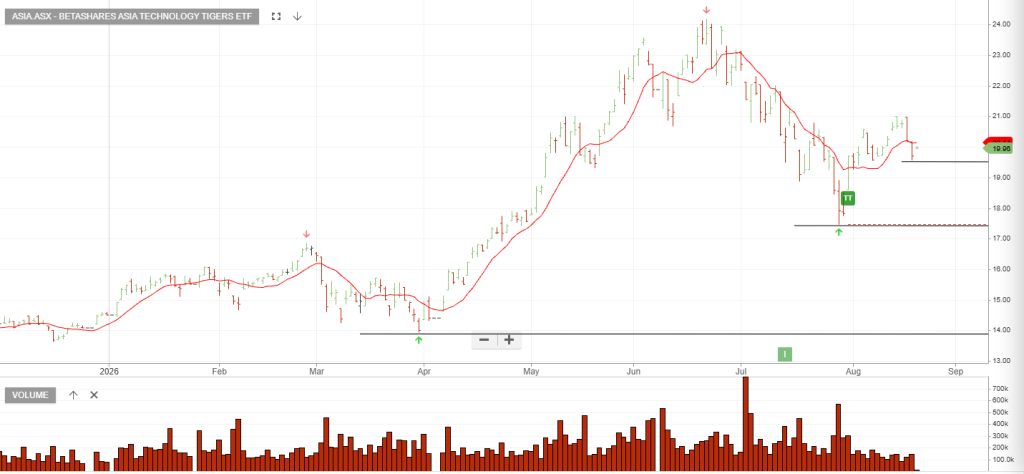Click the 100.0k volume axis label
Viewport: 1024px width, 474px height.
1001,460
